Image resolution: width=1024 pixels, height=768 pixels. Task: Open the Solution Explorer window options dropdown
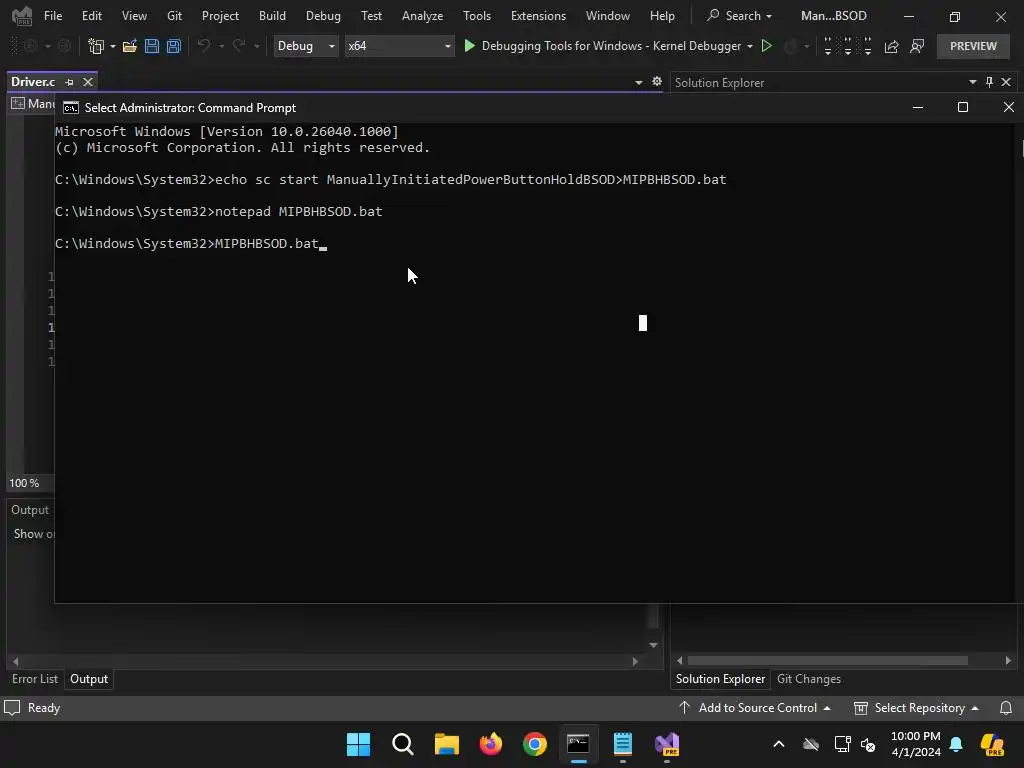tap(972, 82)
